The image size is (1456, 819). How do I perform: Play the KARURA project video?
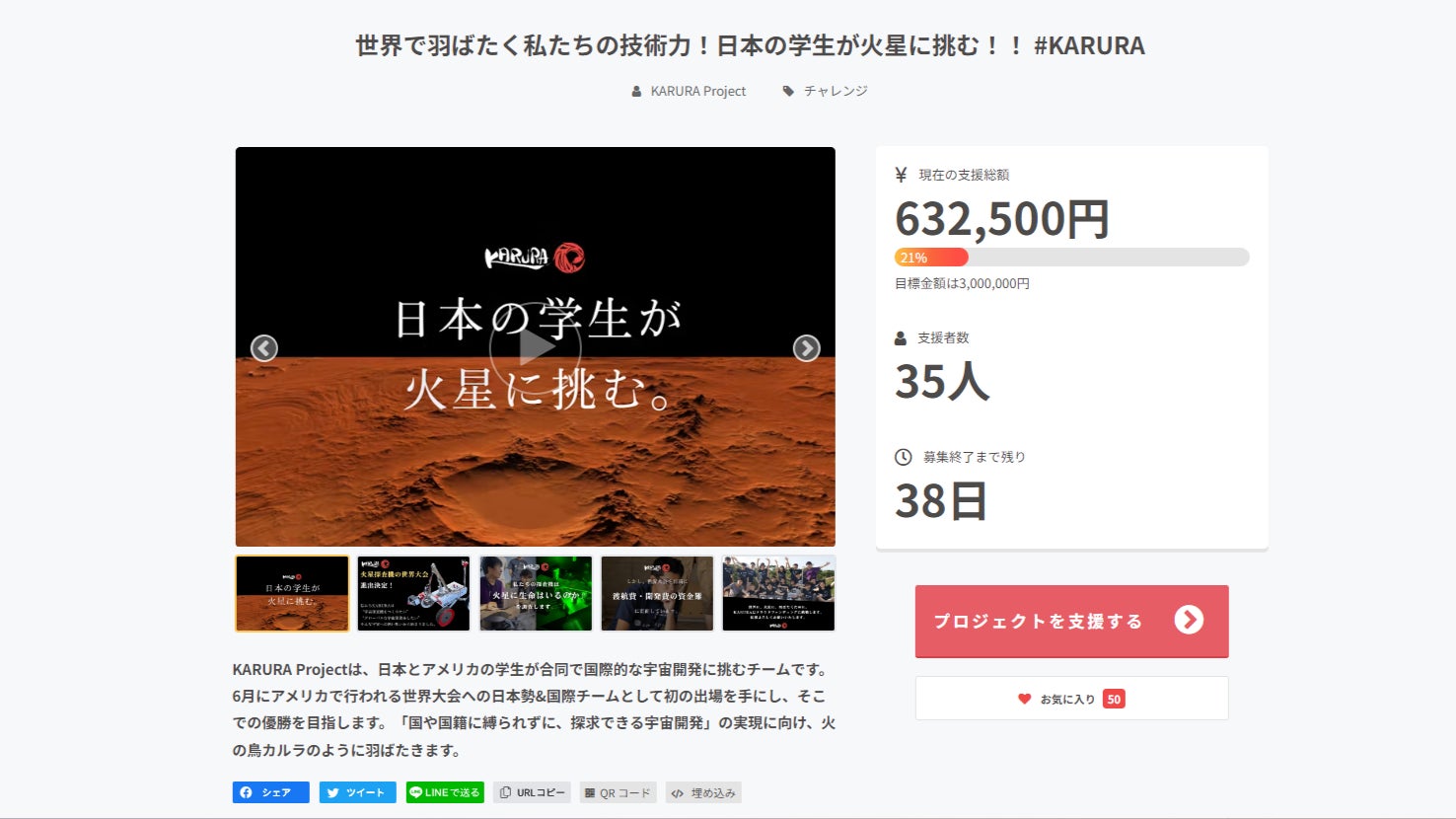pyautogui.click(x=535, y=347)
